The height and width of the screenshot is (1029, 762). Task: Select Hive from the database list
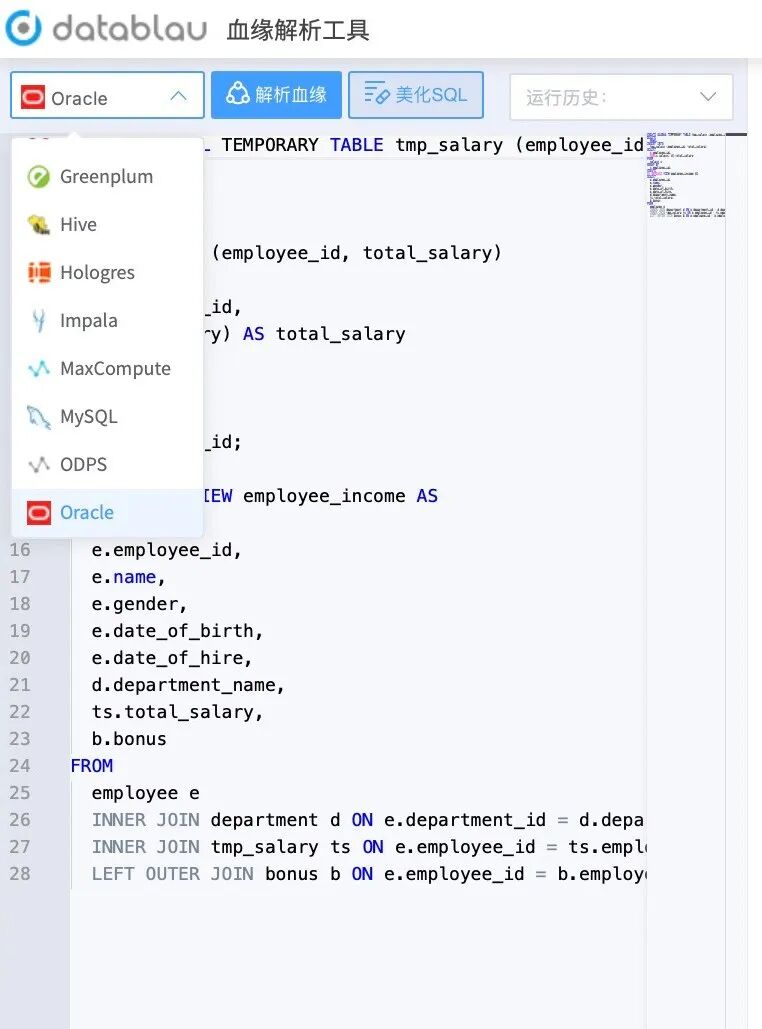[x=107, y=224]
